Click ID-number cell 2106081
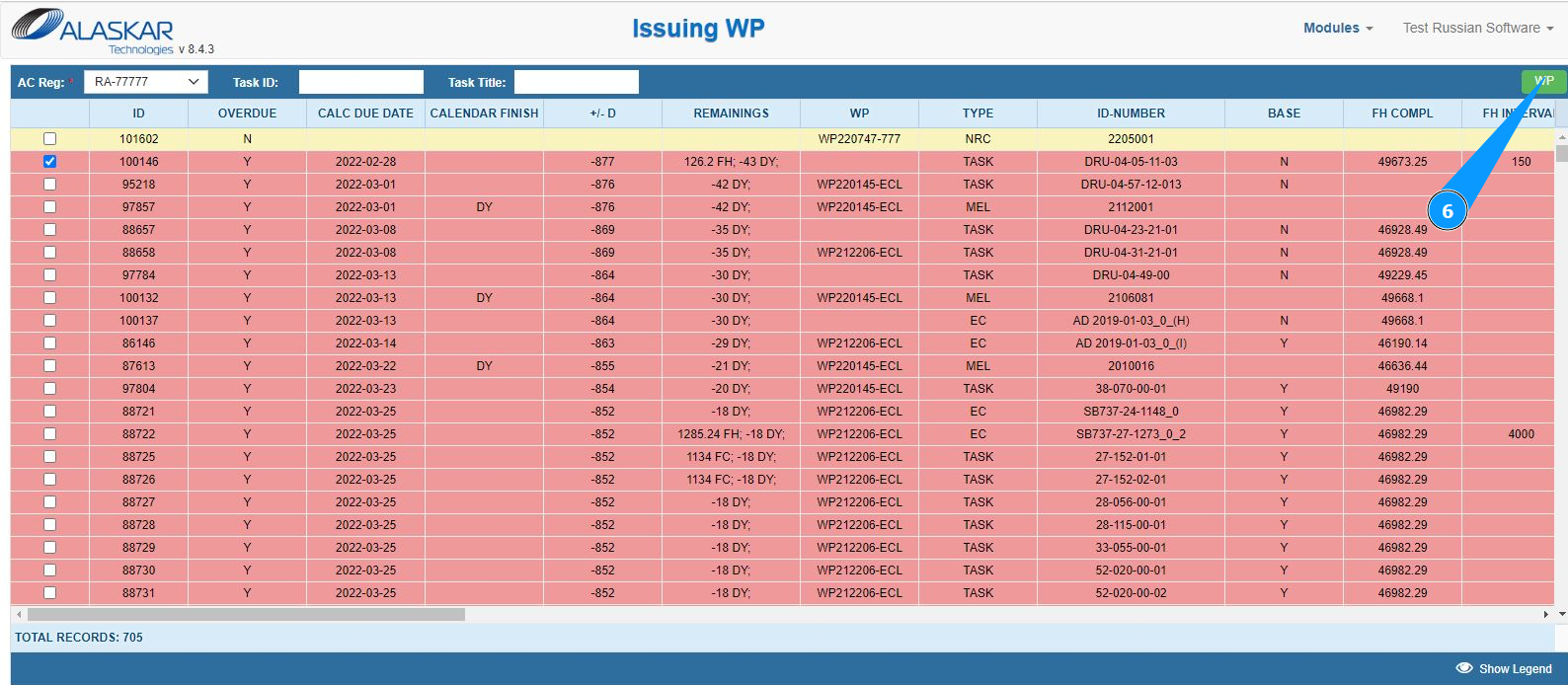 tap(1132, 298)
